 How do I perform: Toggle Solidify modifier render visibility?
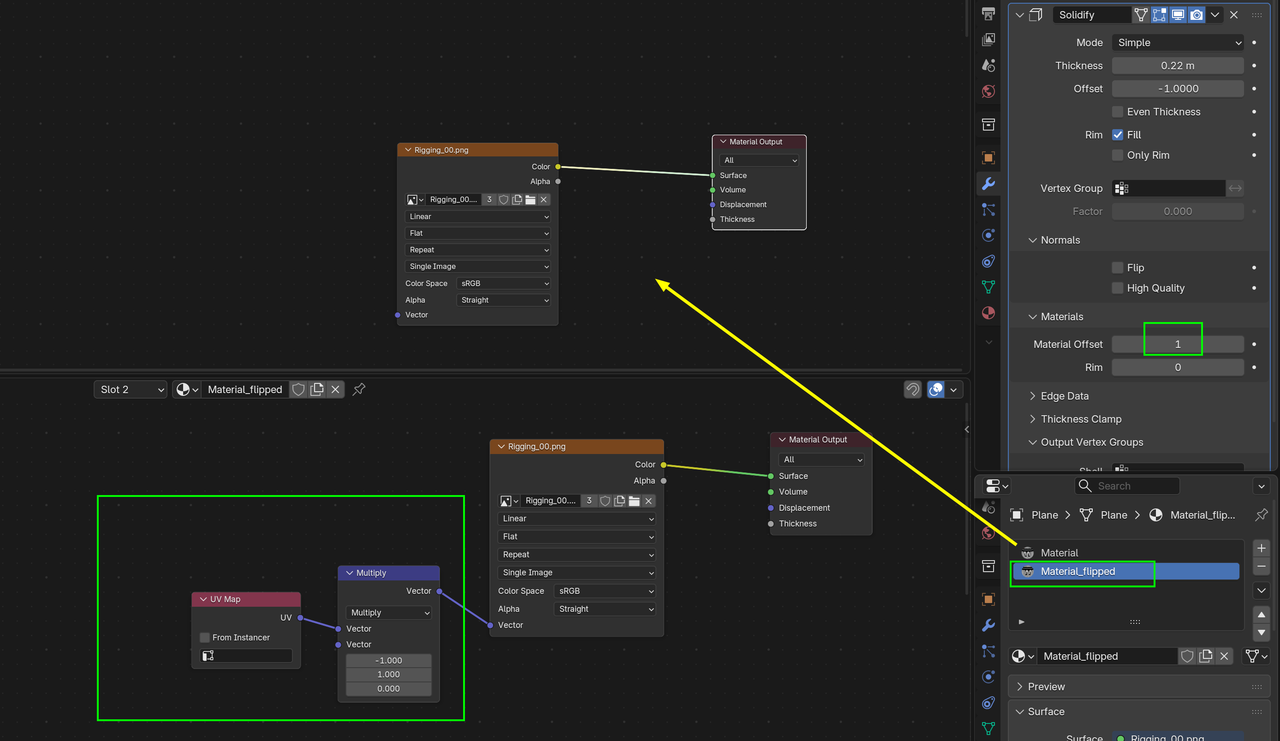coord(1197,15)
